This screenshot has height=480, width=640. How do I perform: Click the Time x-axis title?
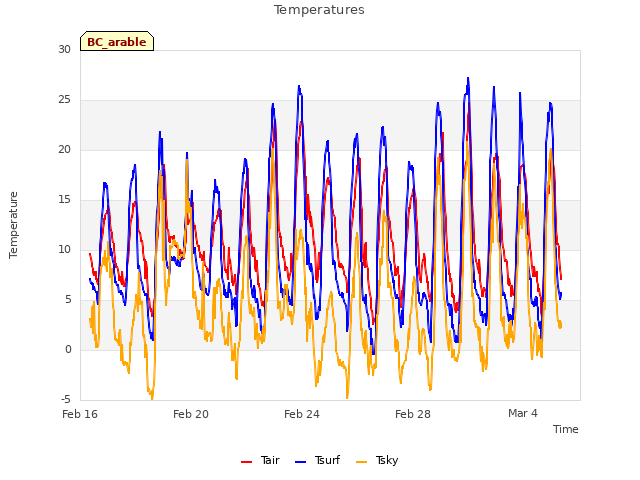coord(566,429)
